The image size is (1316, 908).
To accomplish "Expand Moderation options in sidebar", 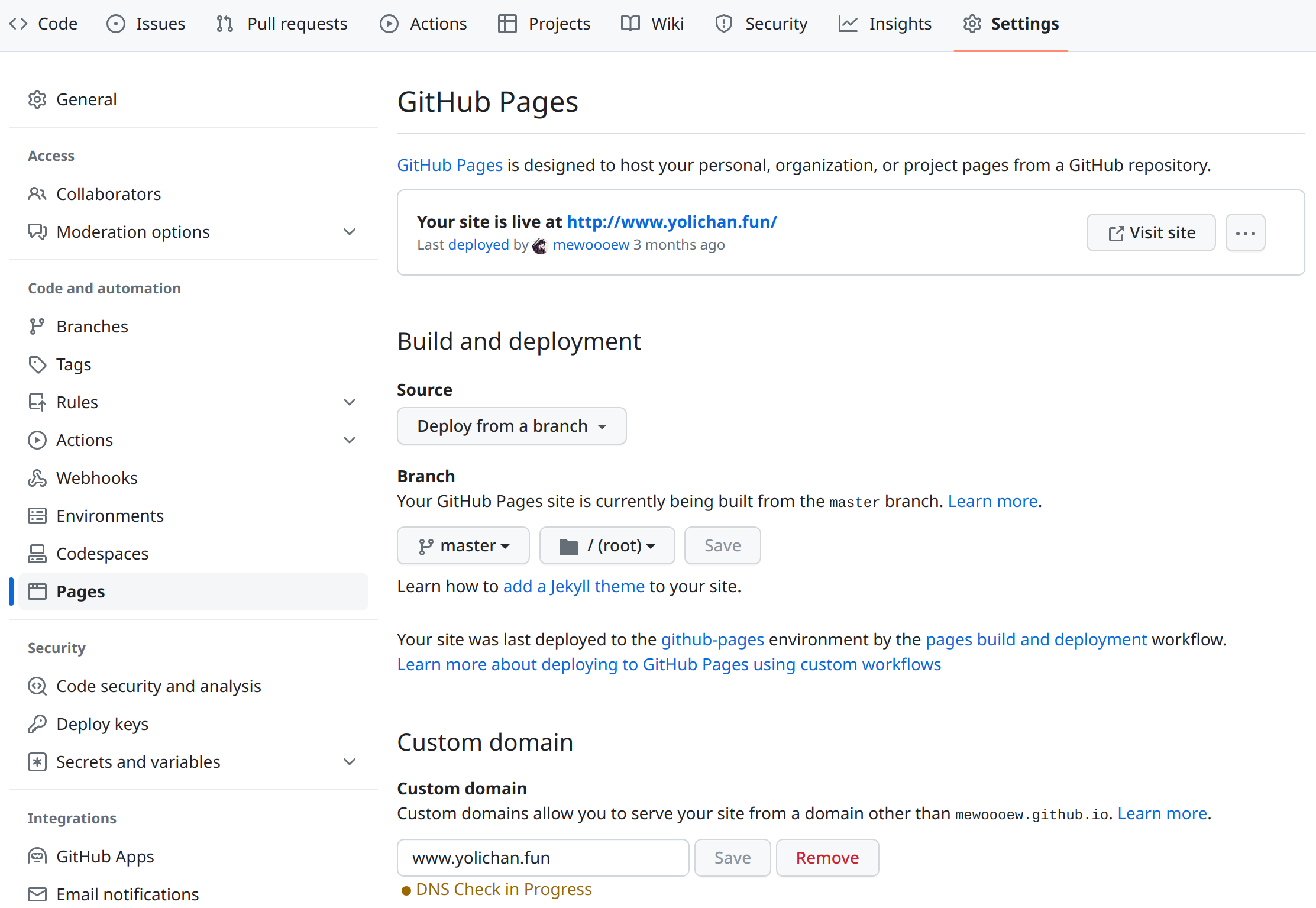I will pyautogui.click(x=350, y=232).
